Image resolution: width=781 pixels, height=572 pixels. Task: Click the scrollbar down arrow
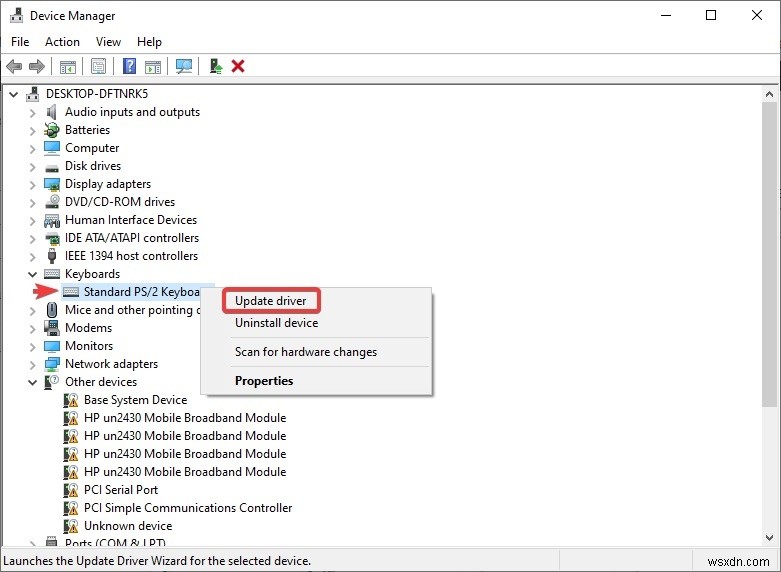769,538
